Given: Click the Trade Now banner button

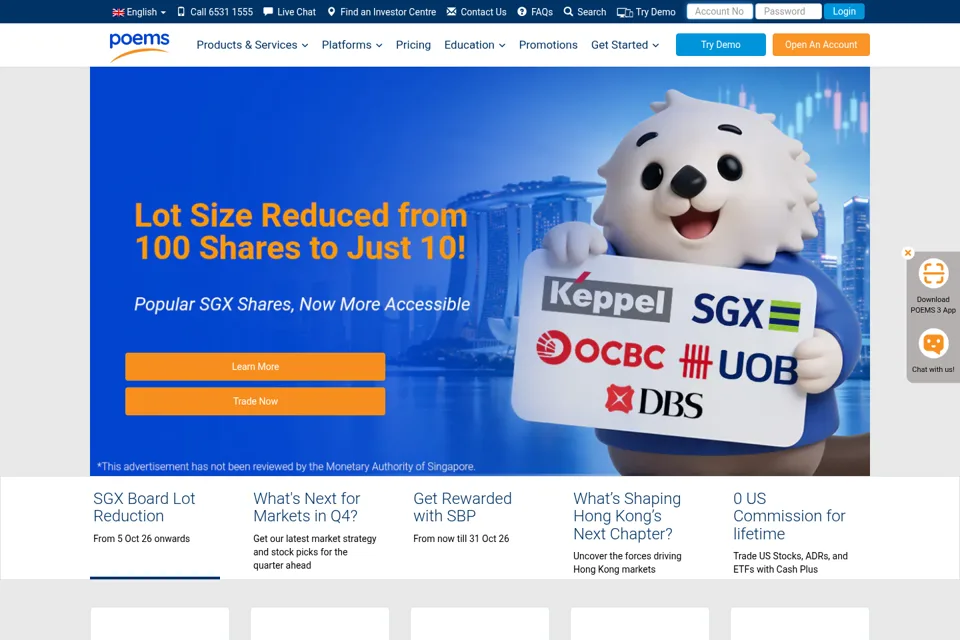Looking at the screenshot, I should pos(255,401).
